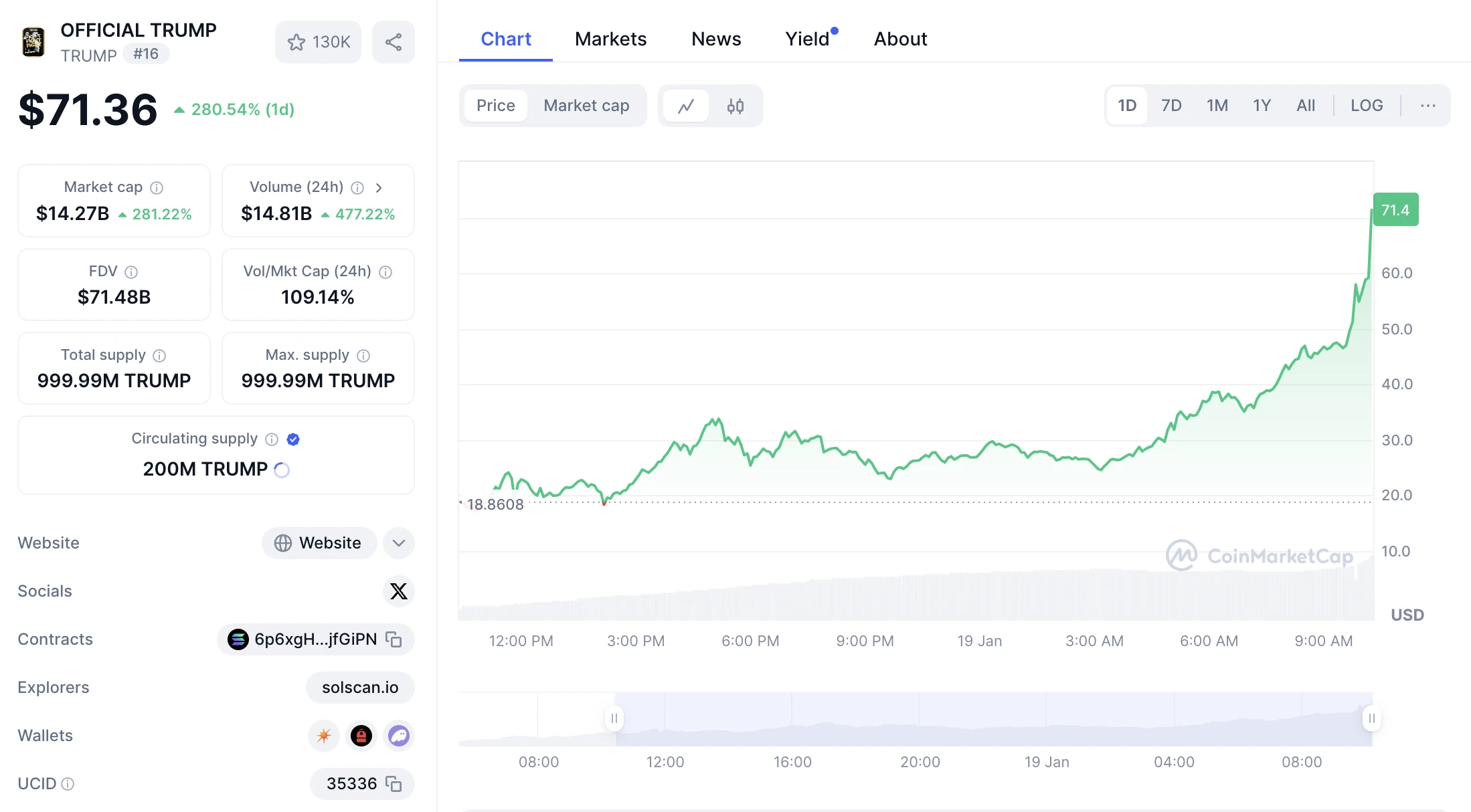The image size is (1471, 812).
Task: Set chart range to 7D
Action: [1171, 106]
